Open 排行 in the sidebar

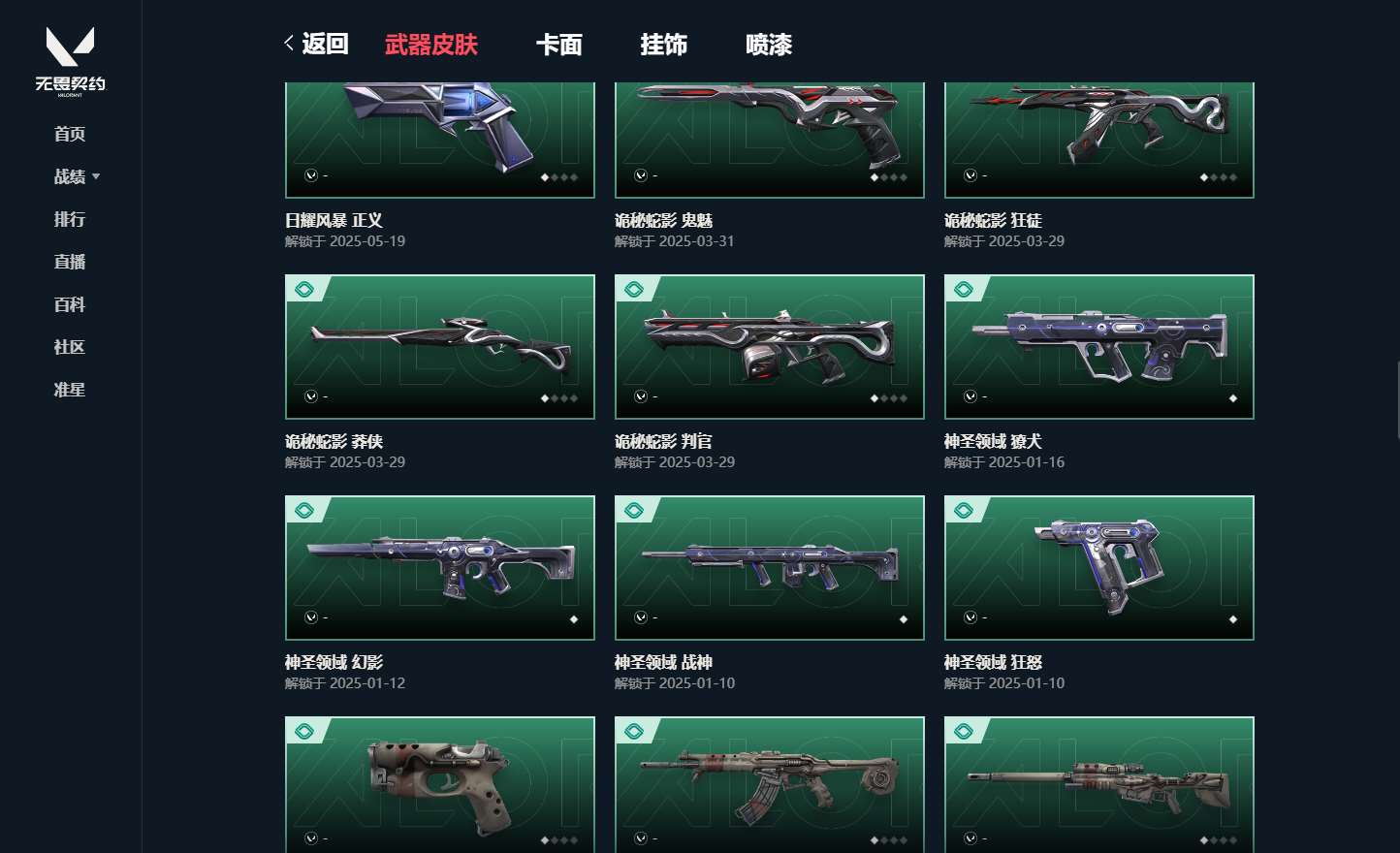click(70, 219)
